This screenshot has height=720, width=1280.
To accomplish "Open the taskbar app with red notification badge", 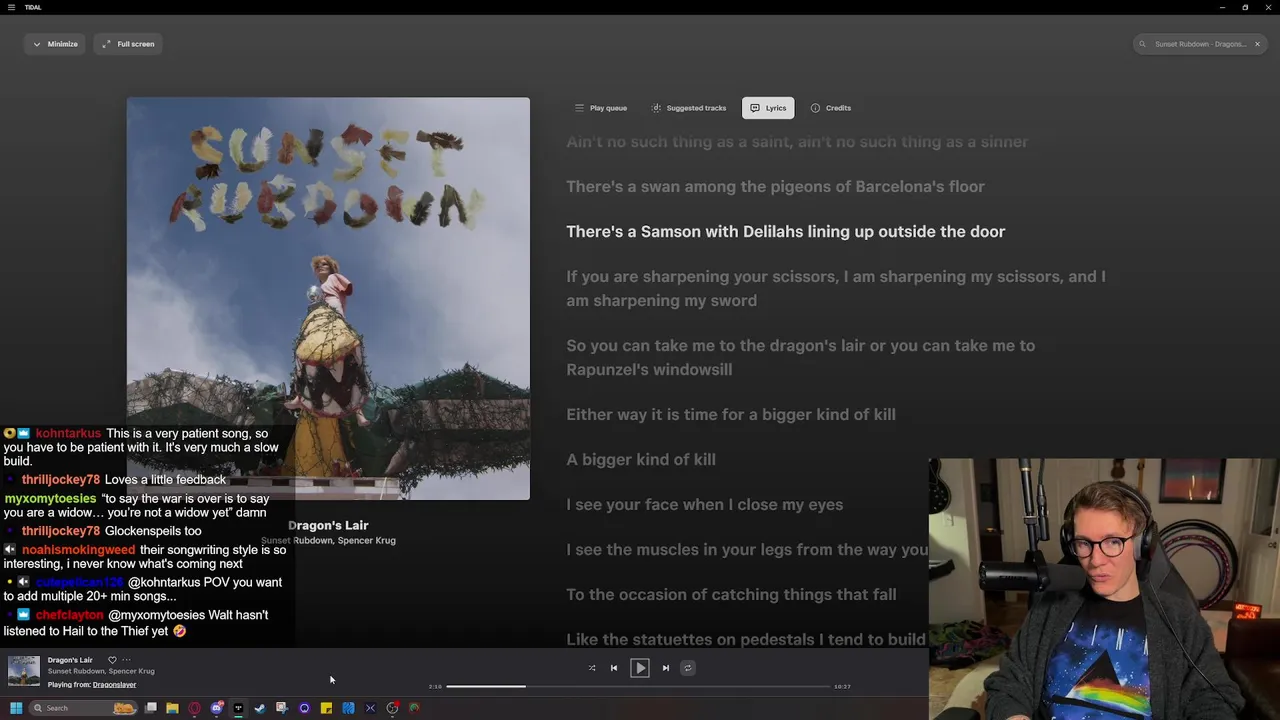I will 393,708.
